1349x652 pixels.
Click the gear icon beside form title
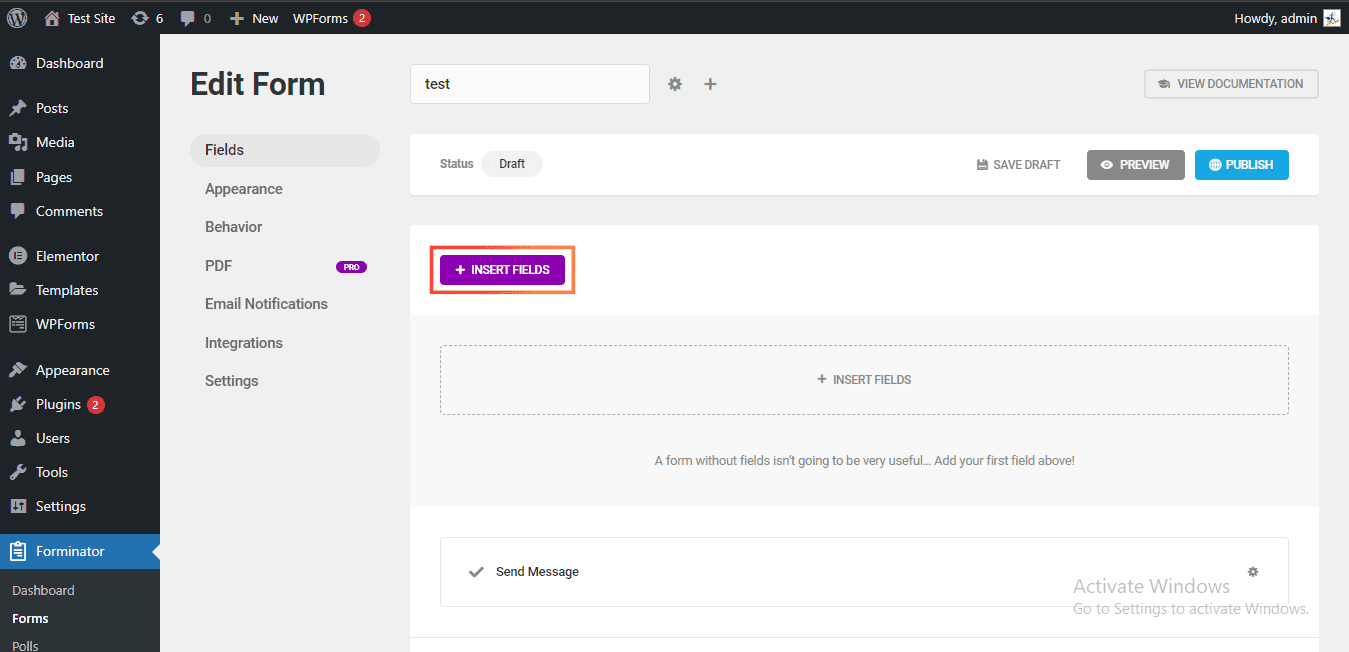point(675,84)
